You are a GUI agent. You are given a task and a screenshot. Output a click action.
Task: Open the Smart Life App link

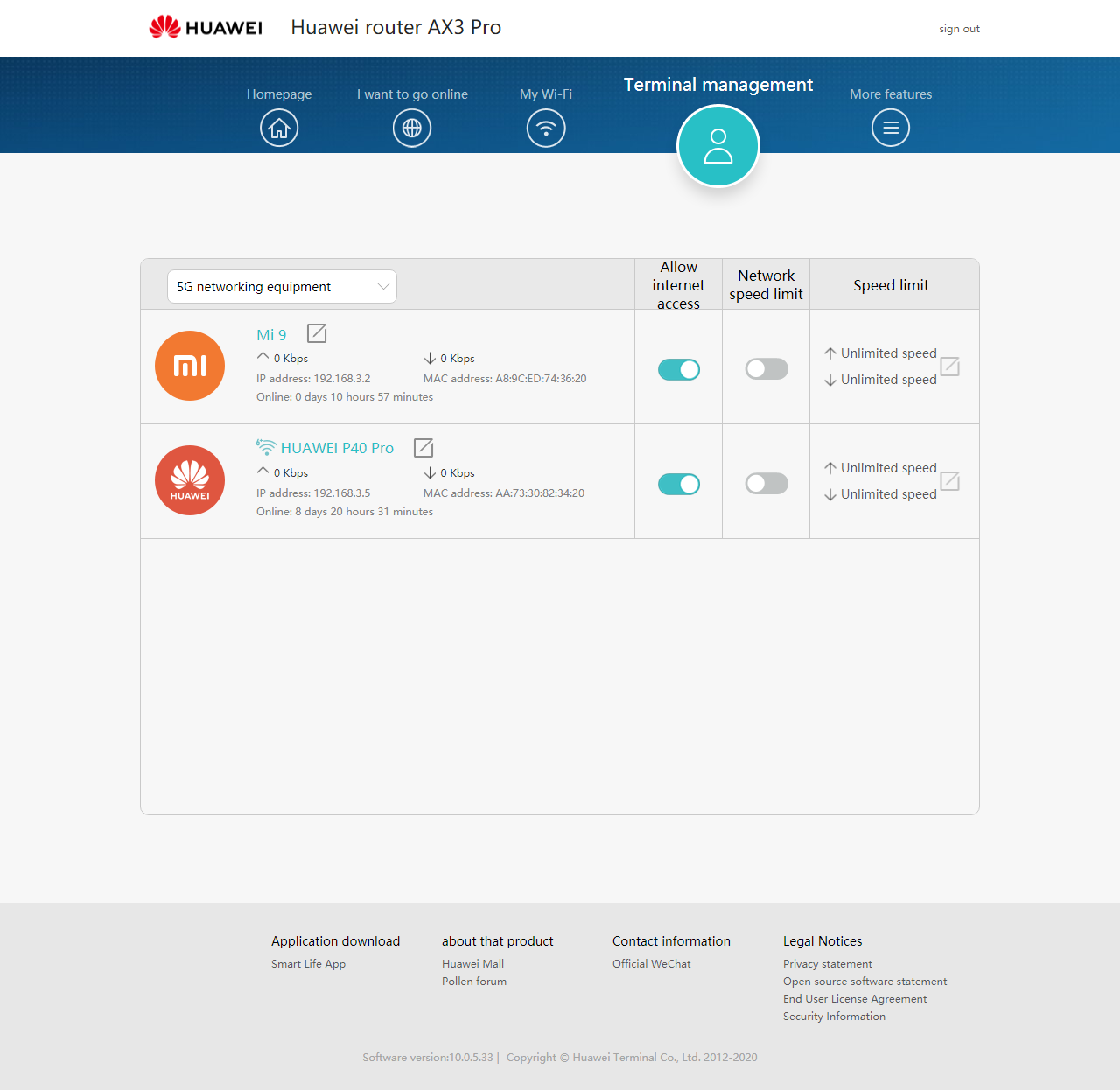tap(308, 964)
